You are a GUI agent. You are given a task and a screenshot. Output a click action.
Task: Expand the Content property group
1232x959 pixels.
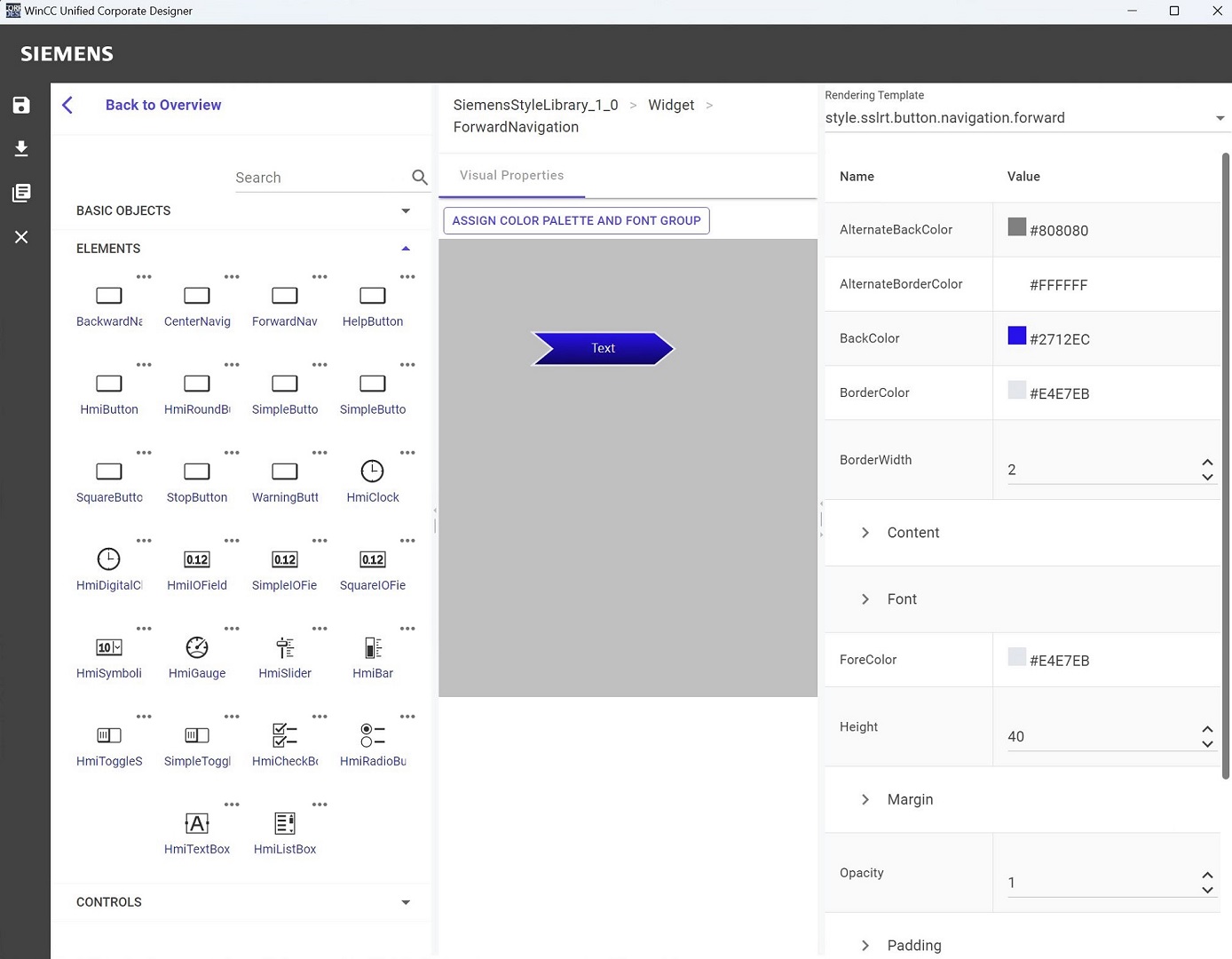pyautogui.click(x=865, y=533)
